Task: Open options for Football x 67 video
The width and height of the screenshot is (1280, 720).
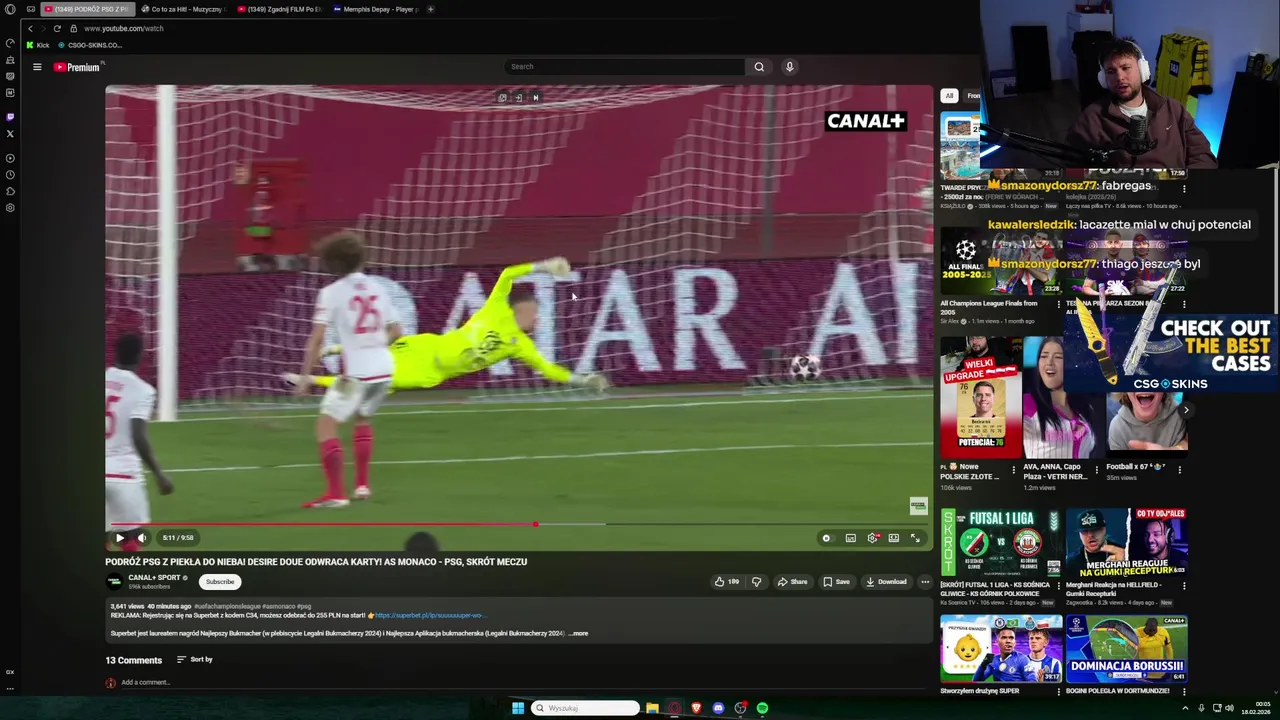Action: click(x=1180, y=470)
